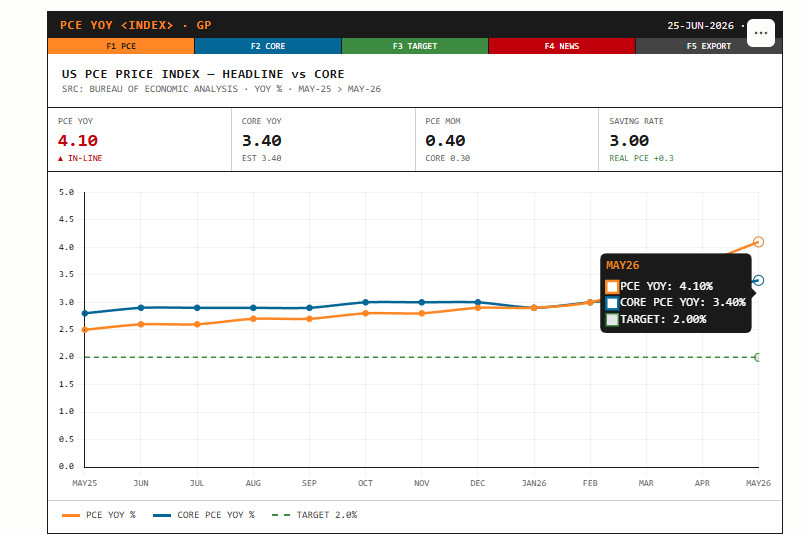
Task: Select the F1 PCE tab
Action: click(121, 46)
